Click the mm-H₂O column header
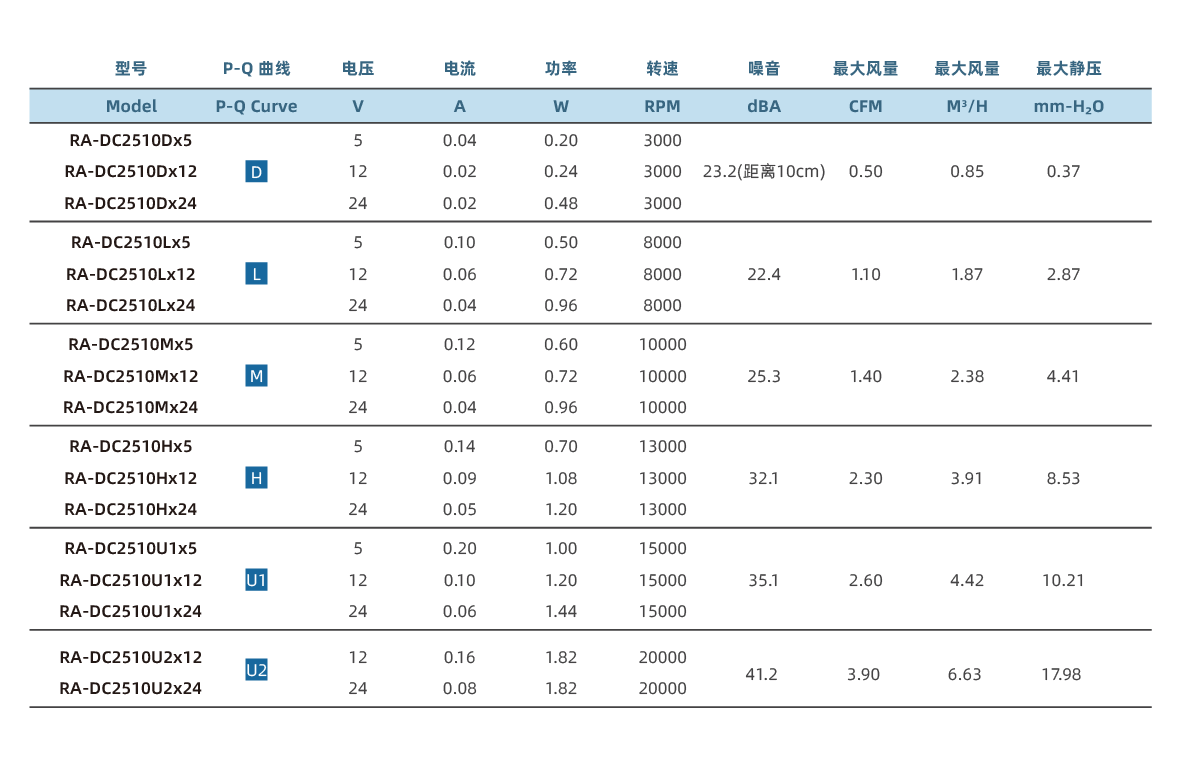Screen dimensions: 1182x768 (1068, 106)
